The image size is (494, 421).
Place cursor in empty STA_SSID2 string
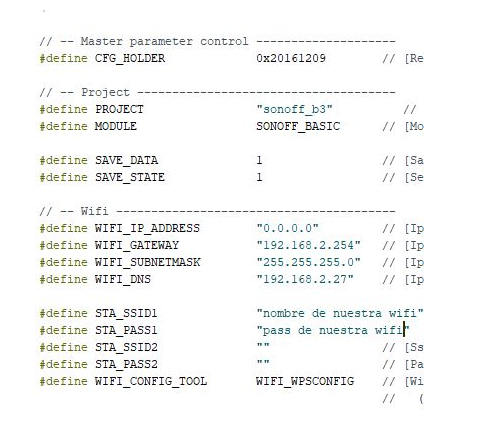click(x=263, y=345)
